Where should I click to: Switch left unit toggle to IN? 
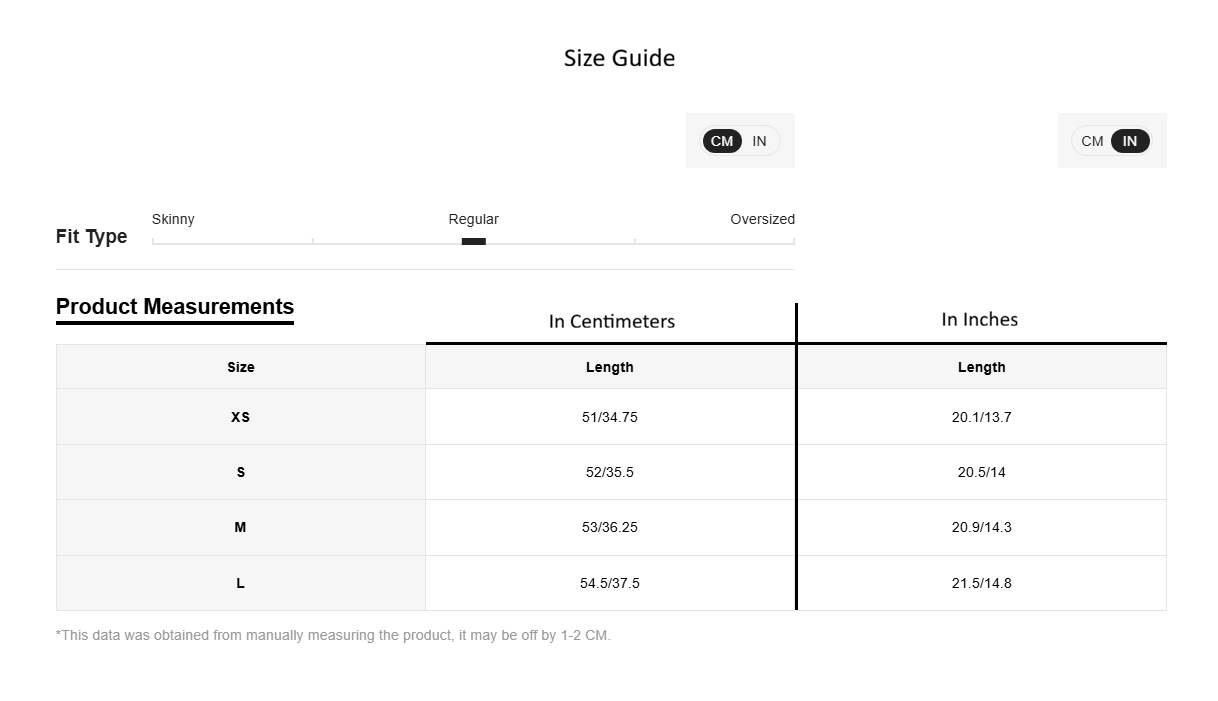(x=760, y=141)
